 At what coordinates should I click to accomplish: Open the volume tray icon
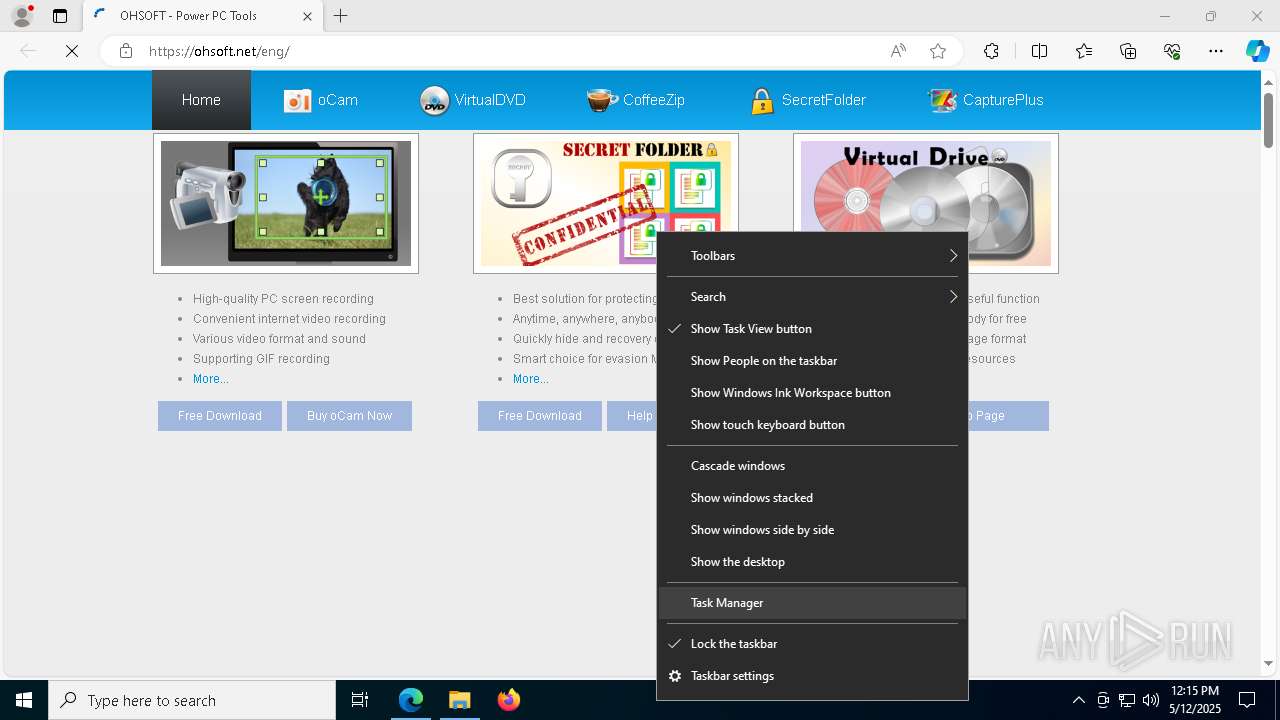coord(1150,700)
